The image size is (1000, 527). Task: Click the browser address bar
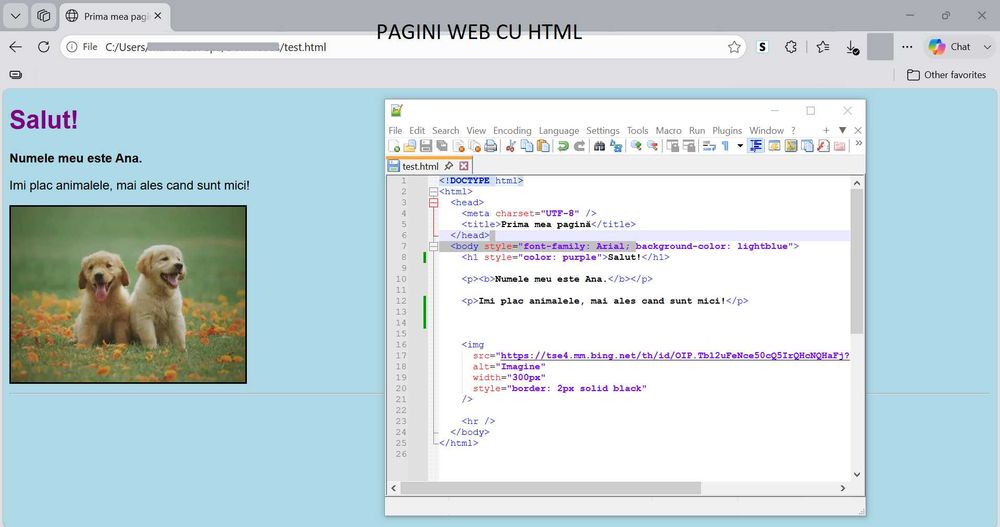point(402,47)
